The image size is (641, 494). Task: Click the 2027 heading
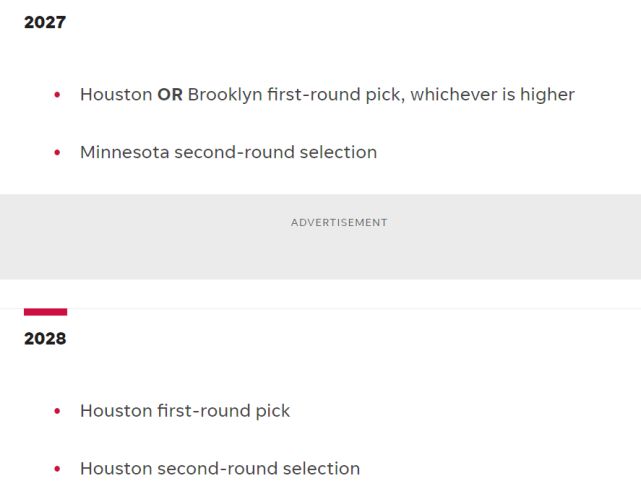(45, 22)
